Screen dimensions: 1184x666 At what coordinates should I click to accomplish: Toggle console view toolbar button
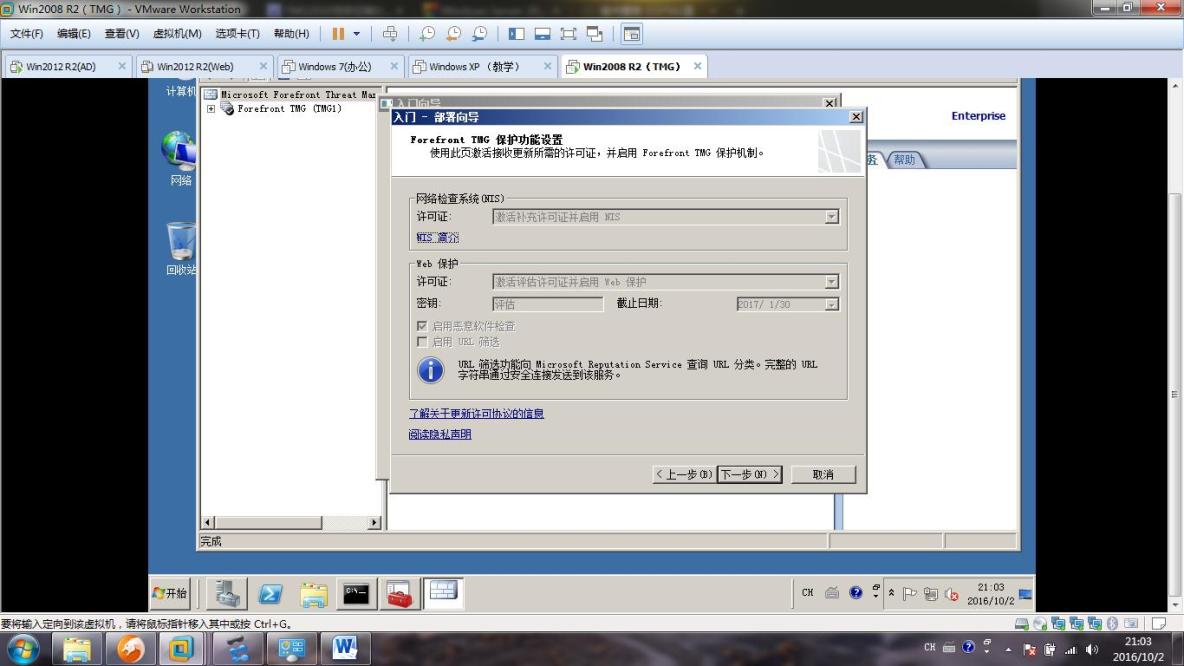pyautogui.click(x=631, y=34)
